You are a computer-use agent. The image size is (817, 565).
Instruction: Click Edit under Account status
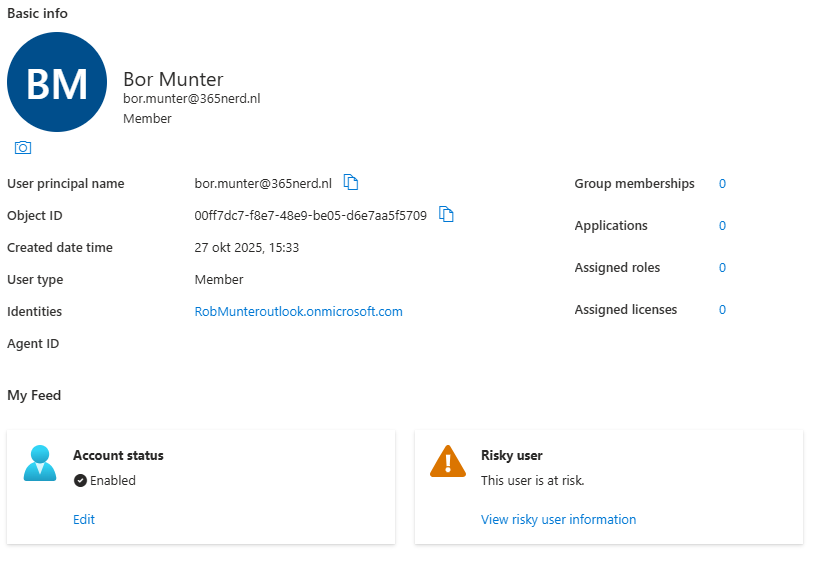(x=84, y=520)
